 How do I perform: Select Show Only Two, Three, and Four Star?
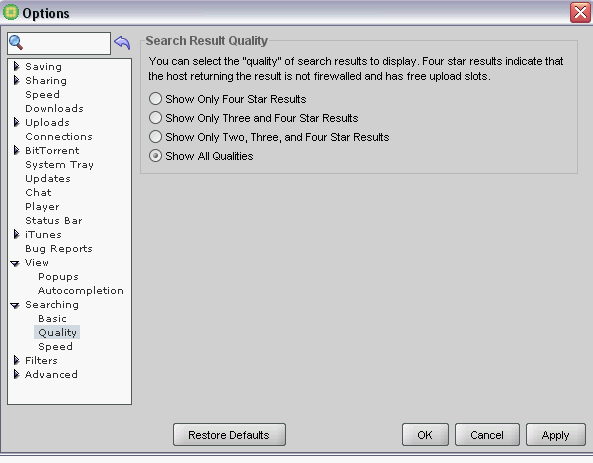point(155,137)
